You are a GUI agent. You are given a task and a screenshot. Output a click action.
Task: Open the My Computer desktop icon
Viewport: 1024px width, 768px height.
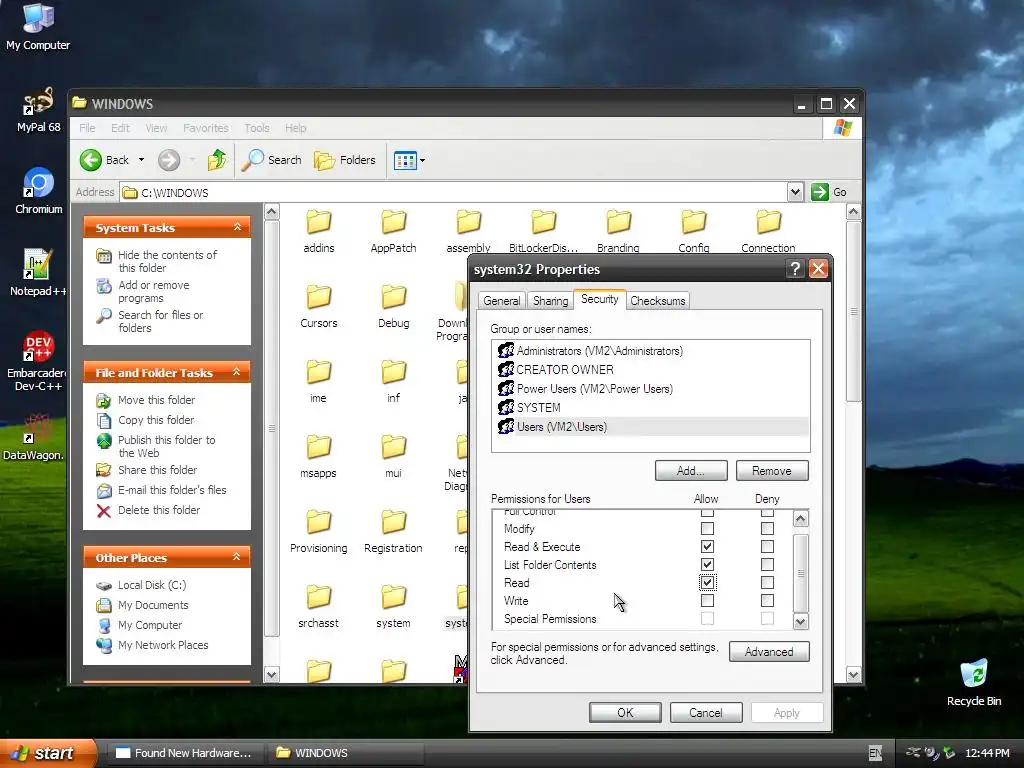tap(38, 26)
